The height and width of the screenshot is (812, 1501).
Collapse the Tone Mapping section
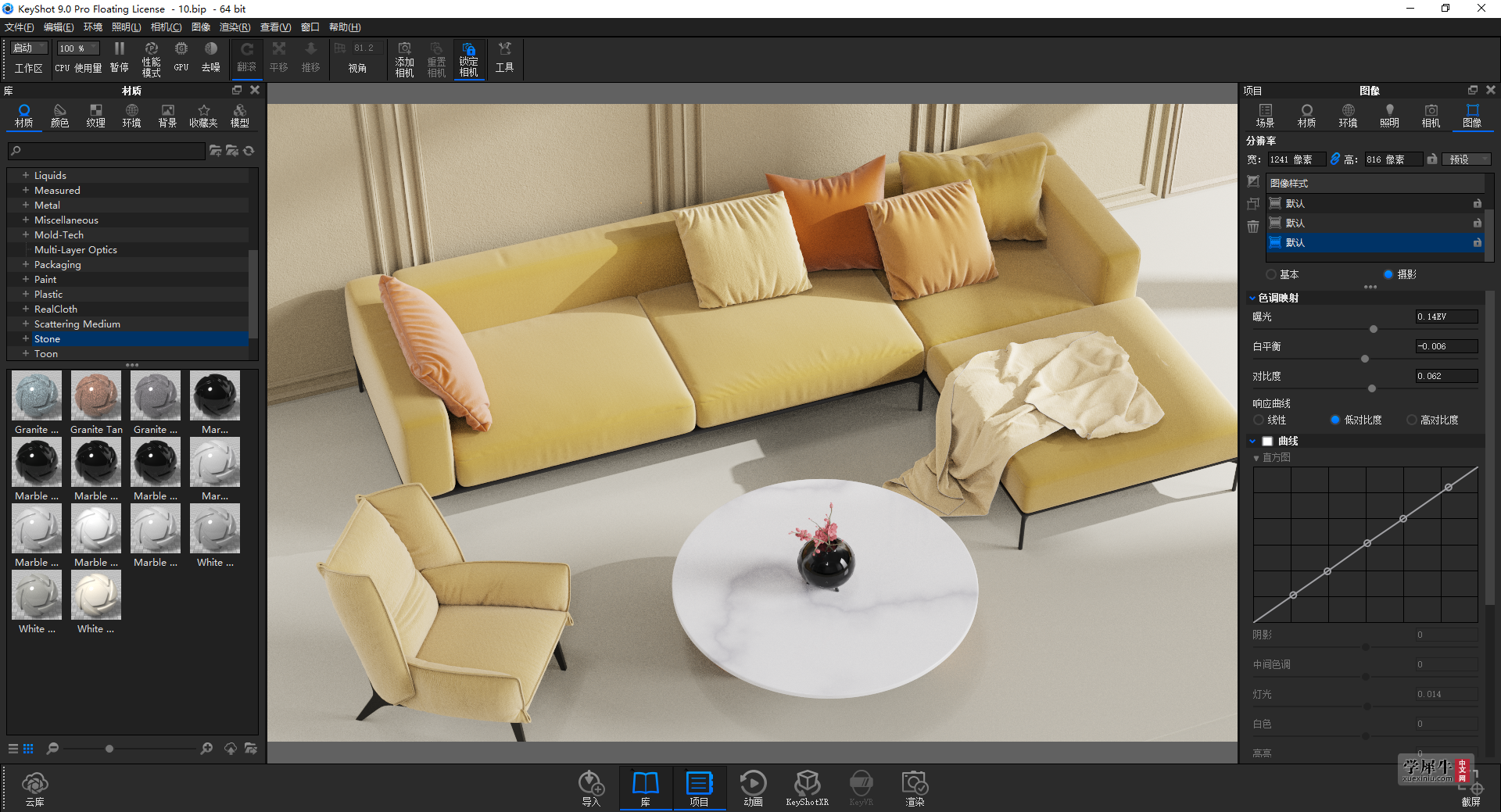1252,298
